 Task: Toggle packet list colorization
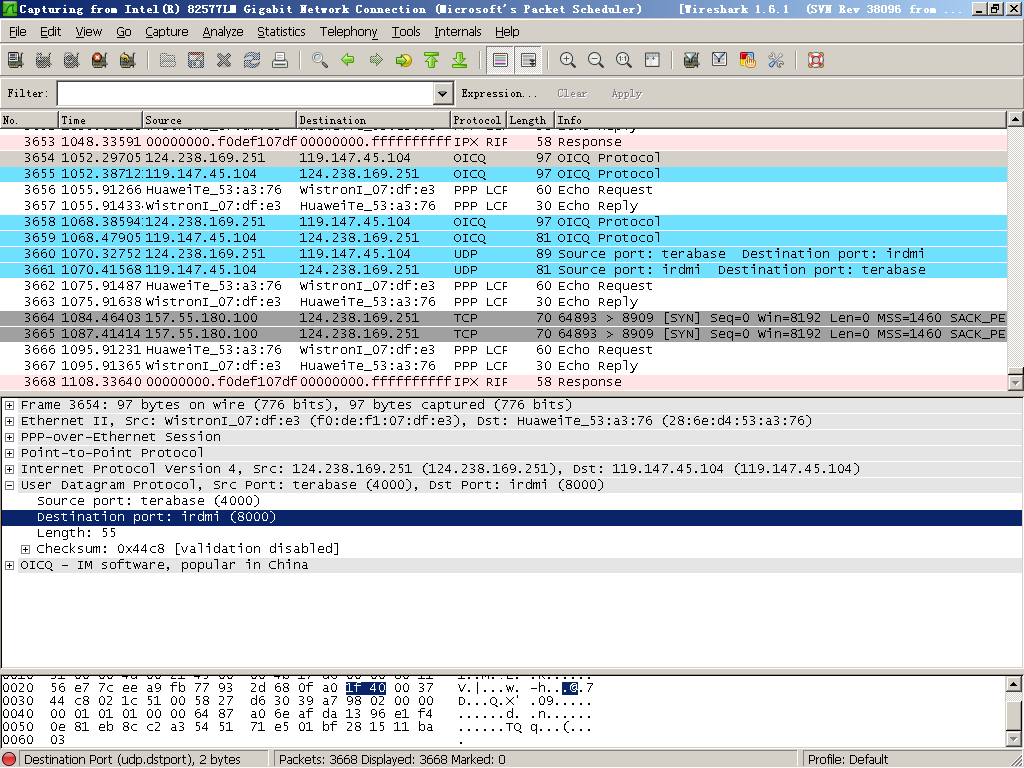point(500,61)
